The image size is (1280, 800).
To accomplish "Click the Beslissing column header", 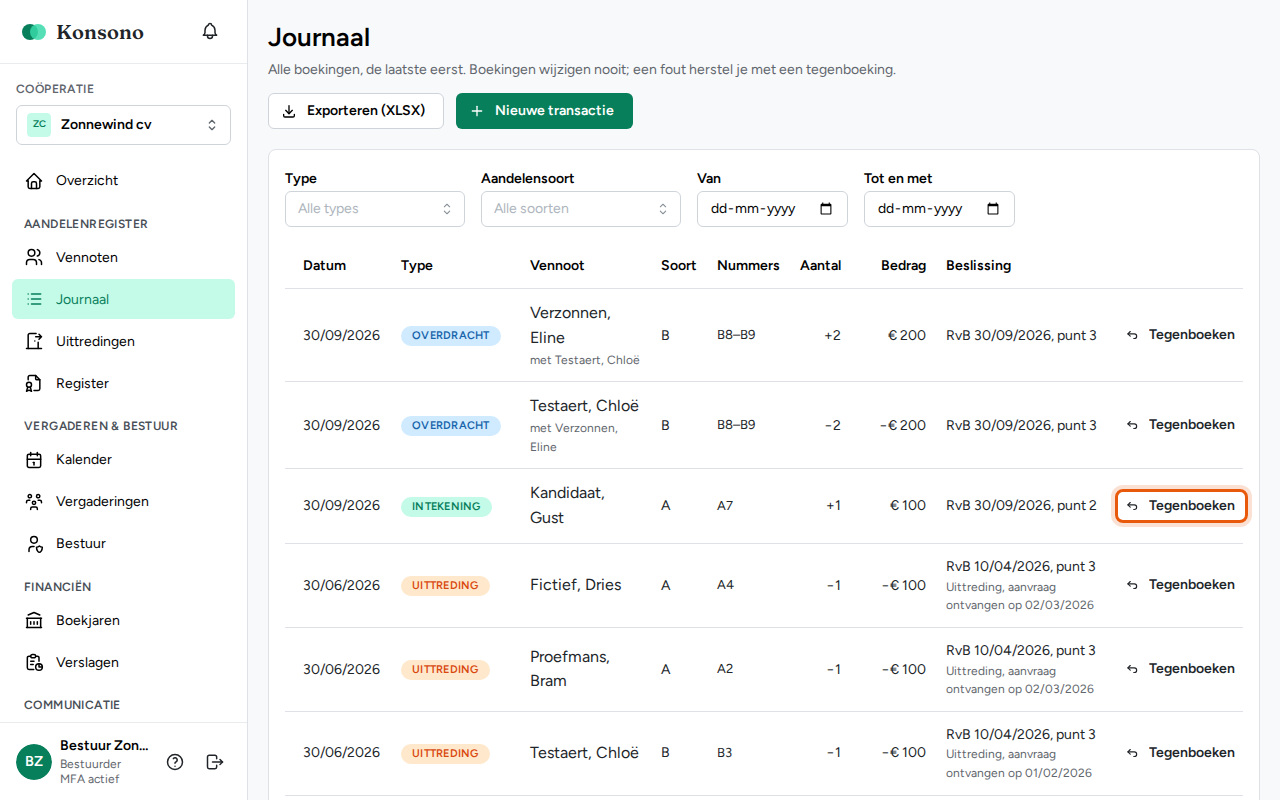I will pyautogui.click(x=978, y=266).
